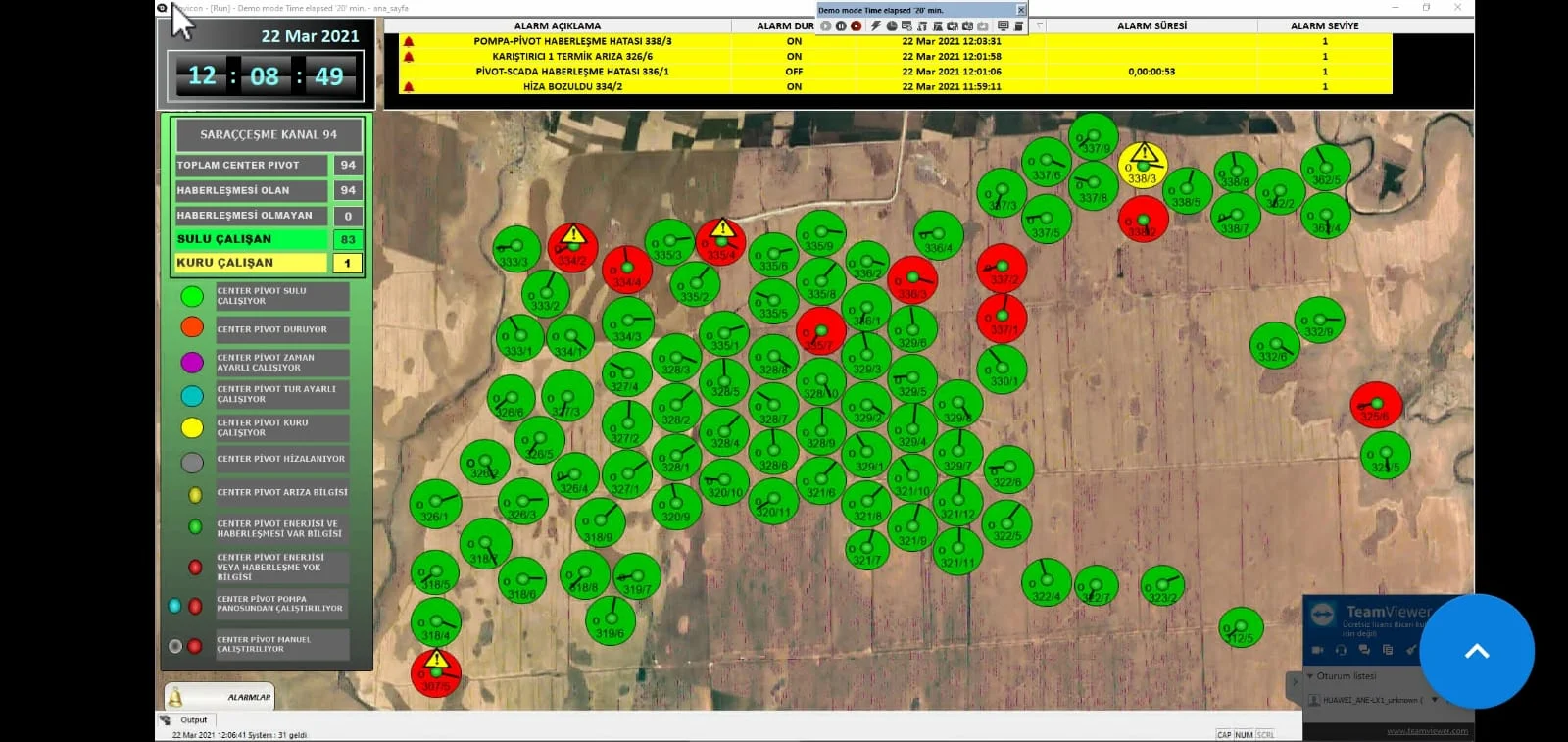Expand TeamViewer panel side arrow

point(1295,680)
